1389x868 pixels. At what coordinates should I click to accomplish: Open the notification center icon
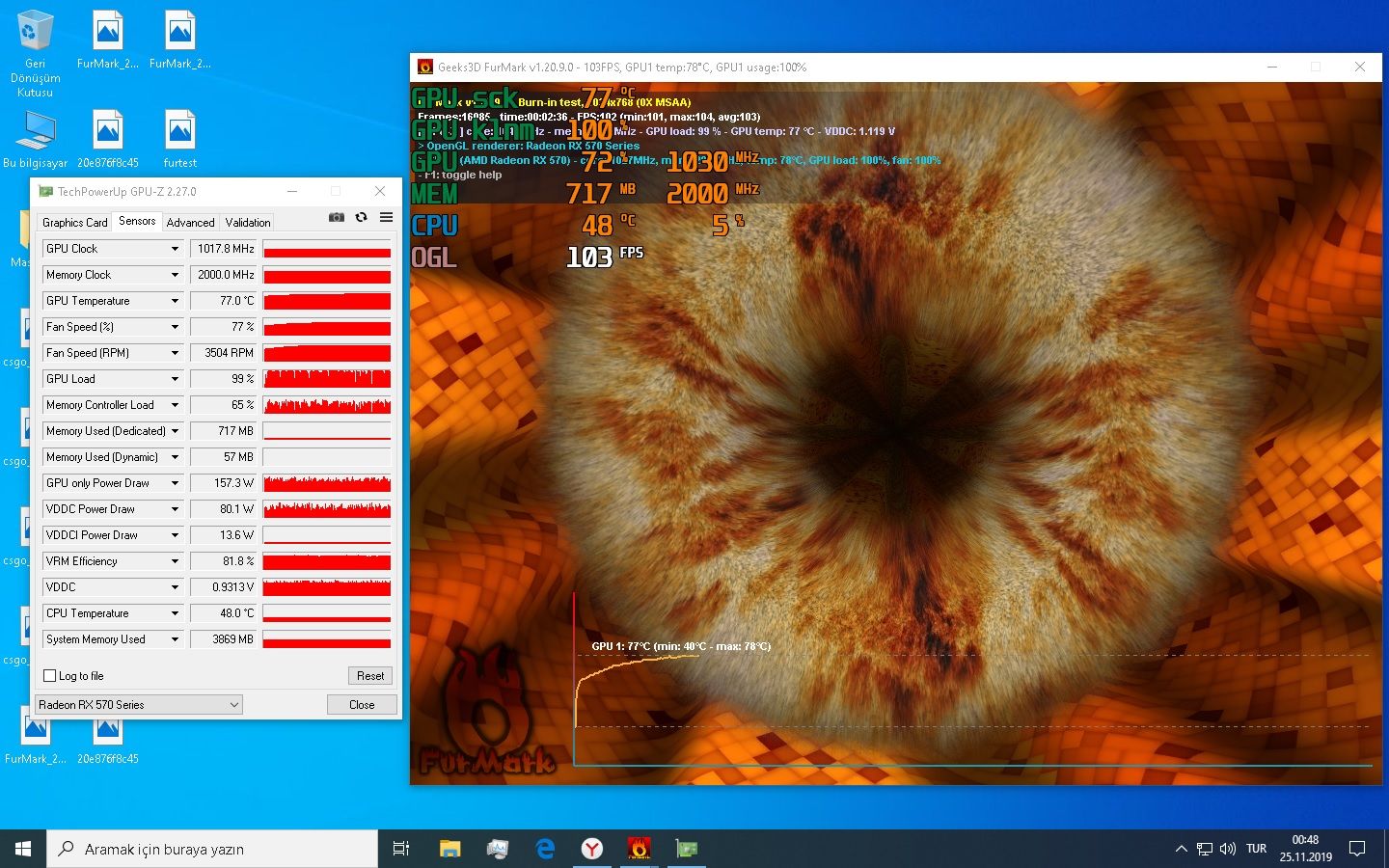[1357, 849]
